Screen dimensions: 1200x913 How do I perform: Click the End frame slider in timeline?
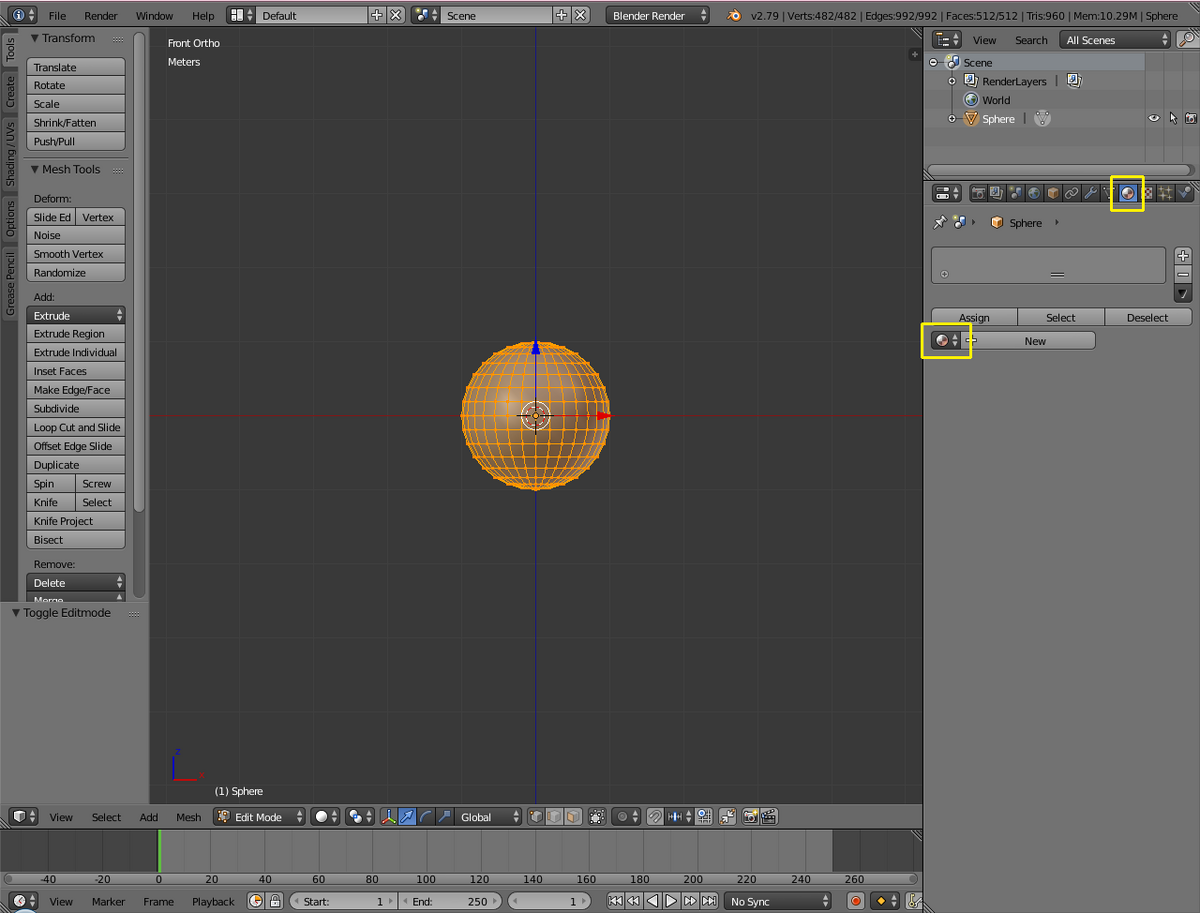click(450, 901)
